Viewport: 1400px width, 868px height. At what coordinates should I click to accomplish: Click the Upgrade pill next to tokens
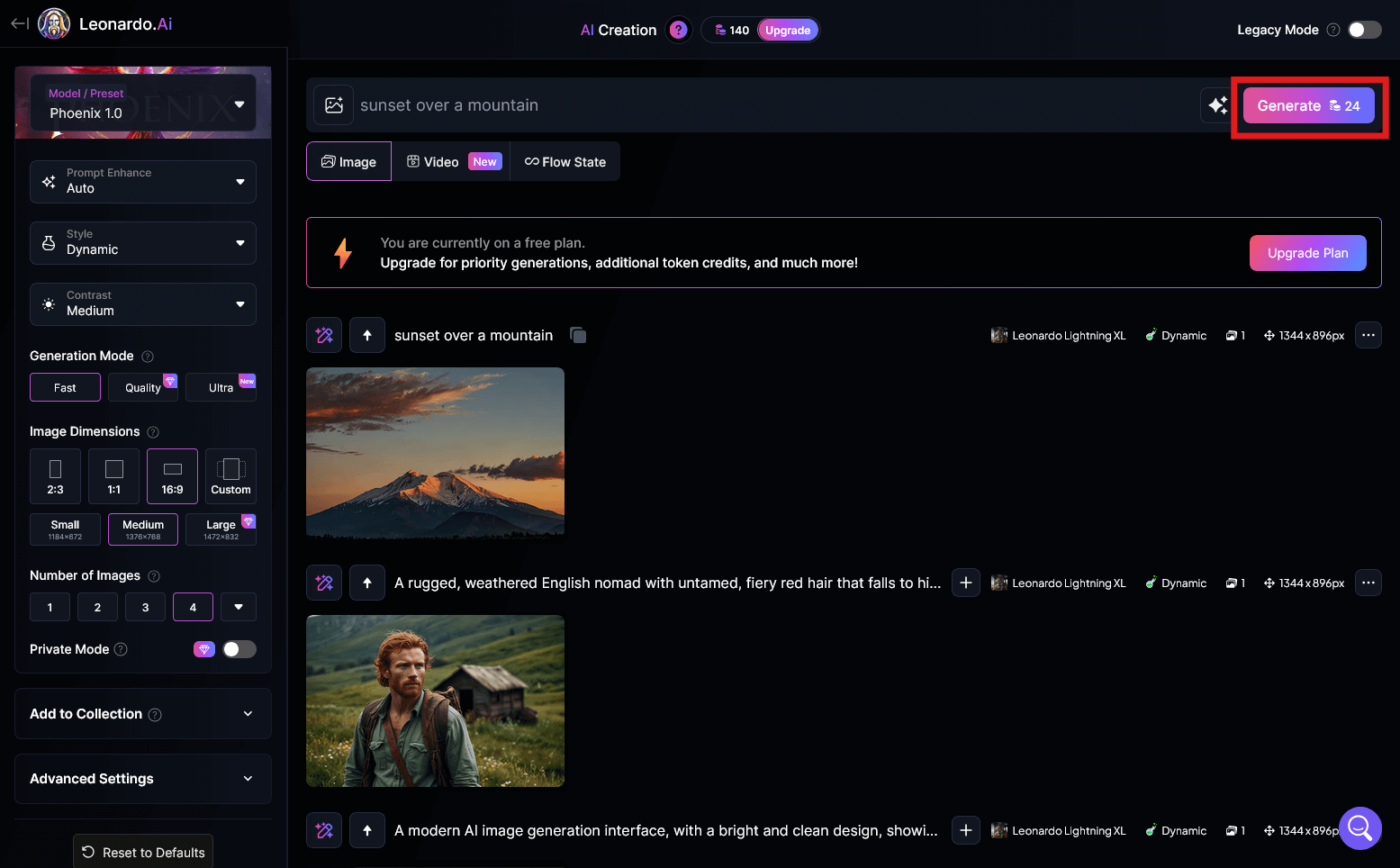(x=788, y=30)
